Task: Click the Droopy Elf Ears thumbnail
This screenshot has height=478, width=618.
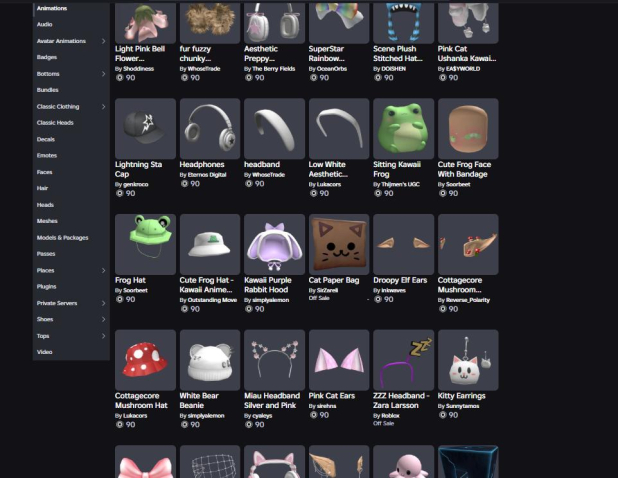Action: 403,244
